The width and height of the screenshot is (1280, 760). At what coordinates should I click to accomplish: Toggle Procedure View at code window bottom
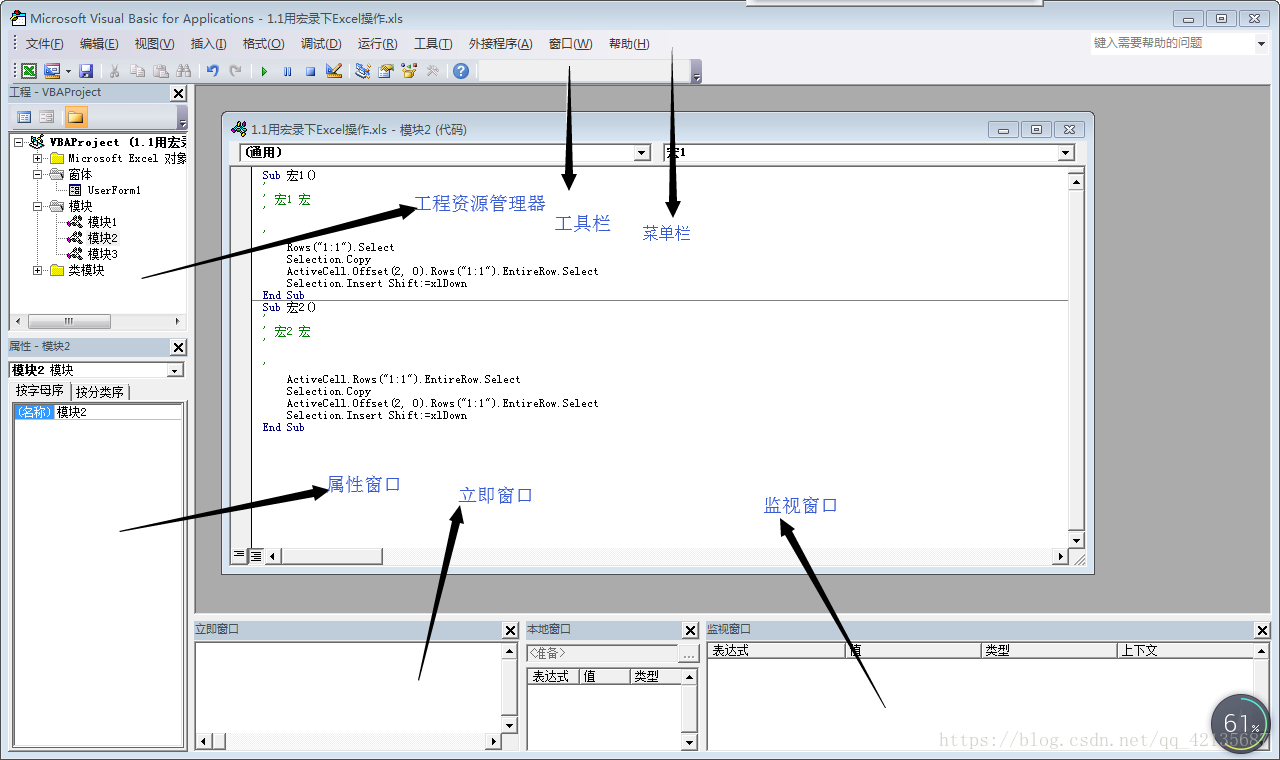(239, 555)
